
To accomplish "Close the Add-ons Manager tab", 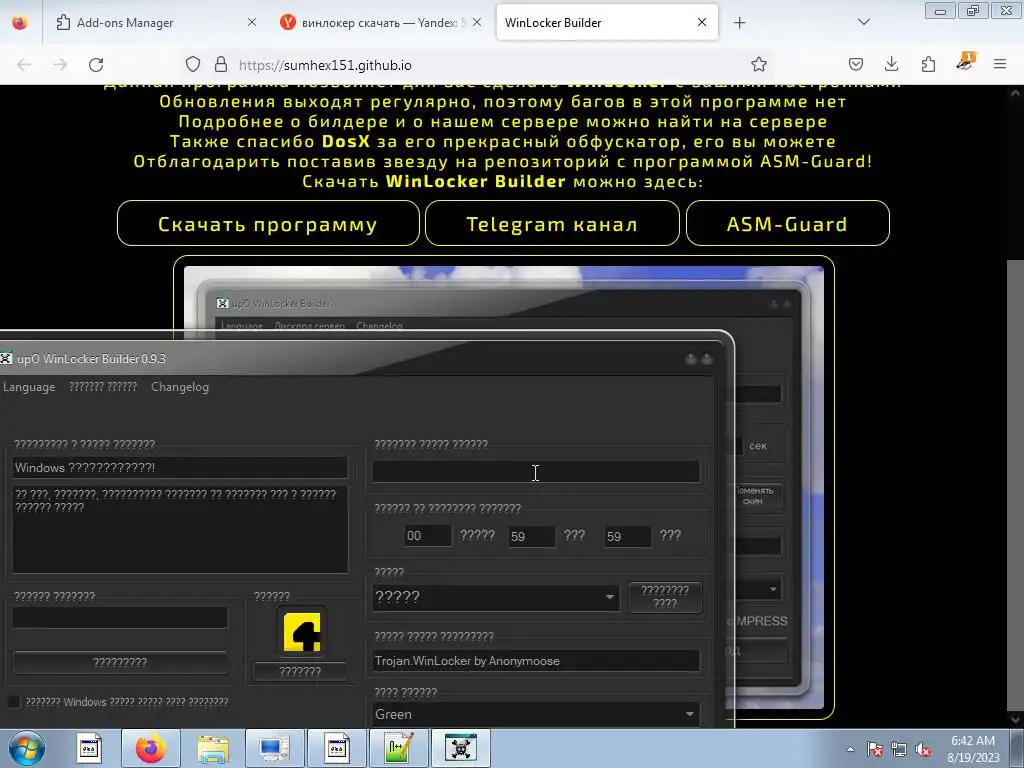I will pos(251,22).
